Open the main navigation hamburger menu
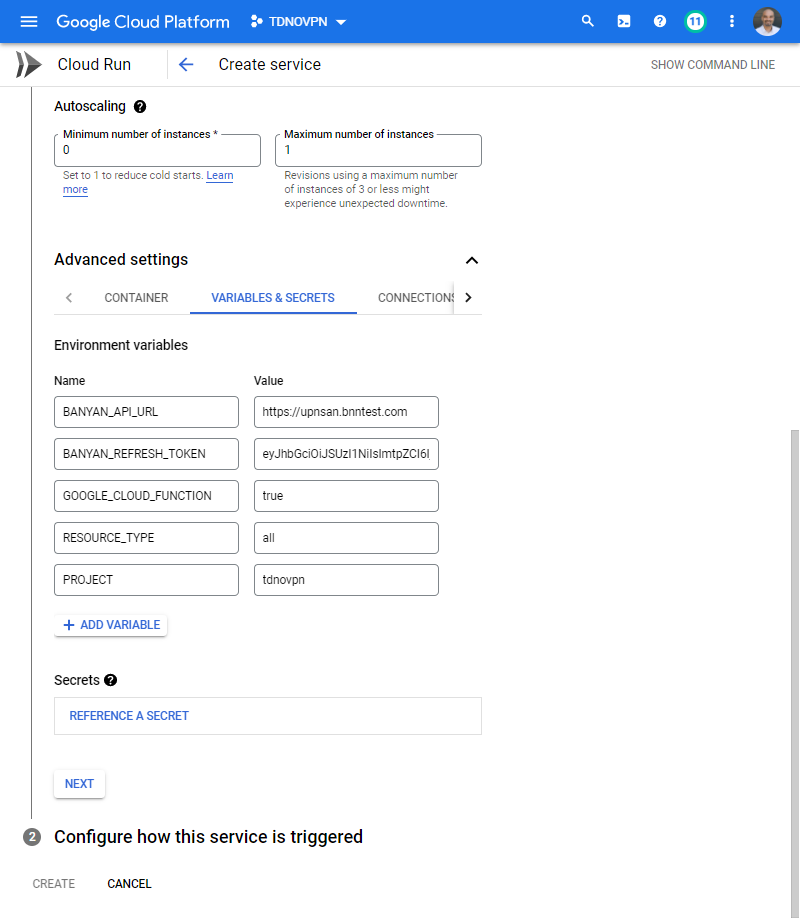 coord(29,21)
